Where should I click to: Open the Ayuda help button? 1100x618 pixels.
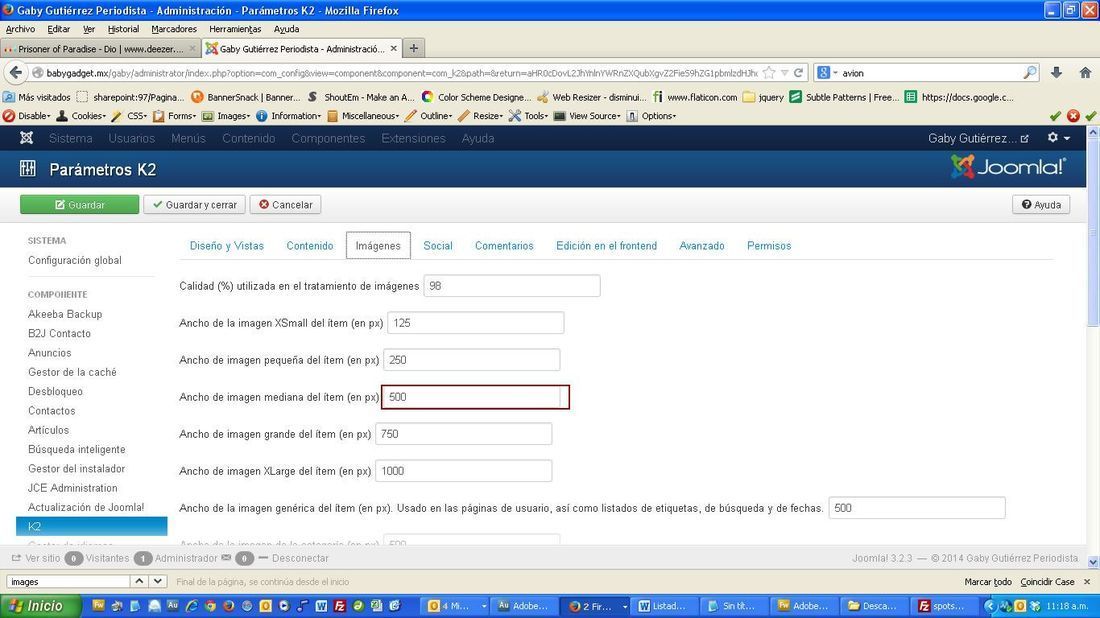pos(1041,205)
